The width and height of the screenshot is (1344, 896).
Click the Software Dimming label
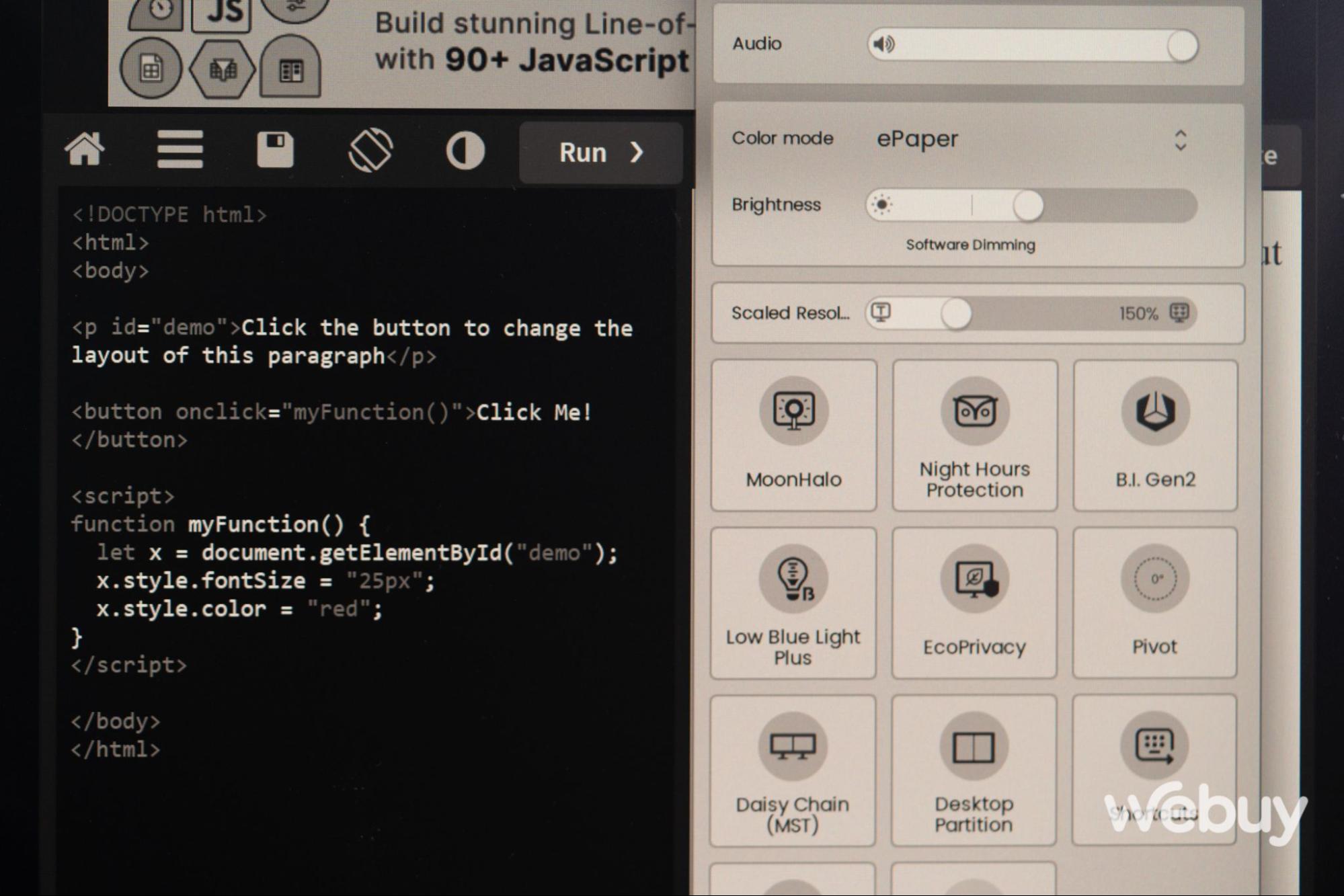pyautogui.click(x=970, y=245)
